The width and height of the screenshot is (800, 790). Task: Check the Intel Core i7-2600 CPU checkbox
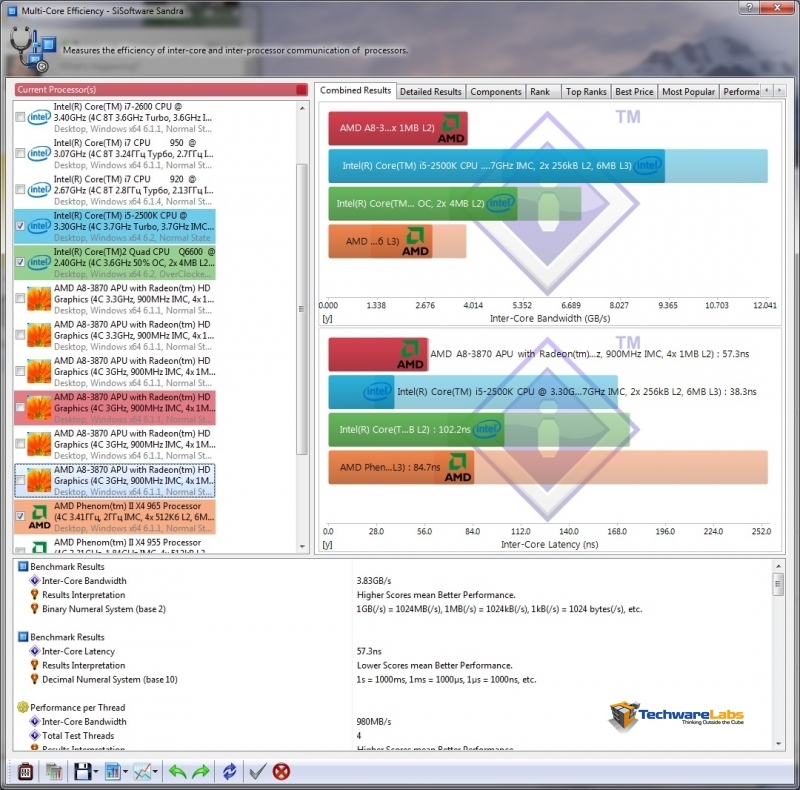20,117
